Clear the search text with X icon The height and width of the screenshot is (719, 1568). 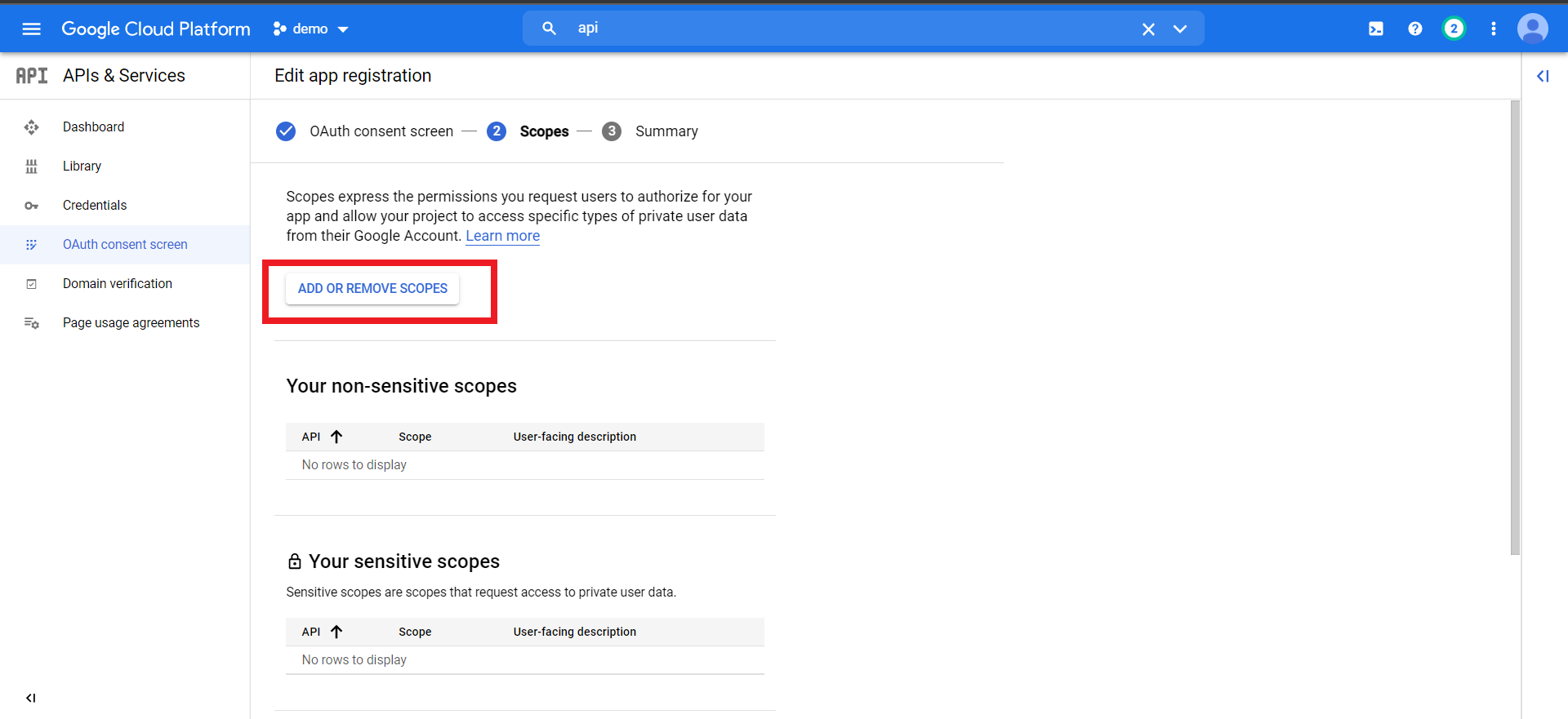[x=1148, y=29]
